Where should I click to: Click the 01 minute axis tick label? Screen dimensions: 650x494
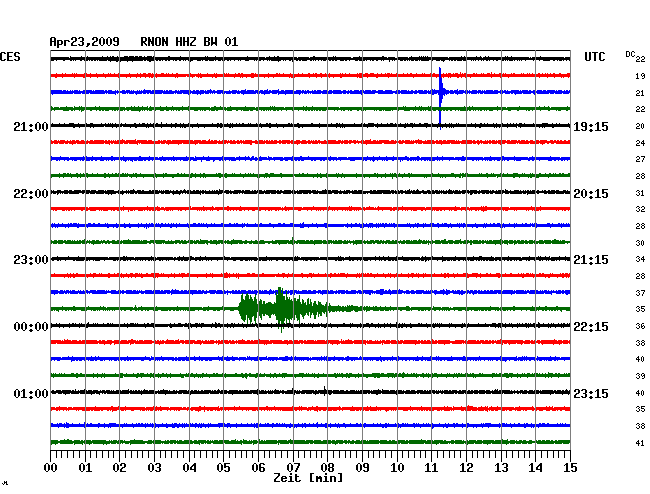click(x=85, y=467)
